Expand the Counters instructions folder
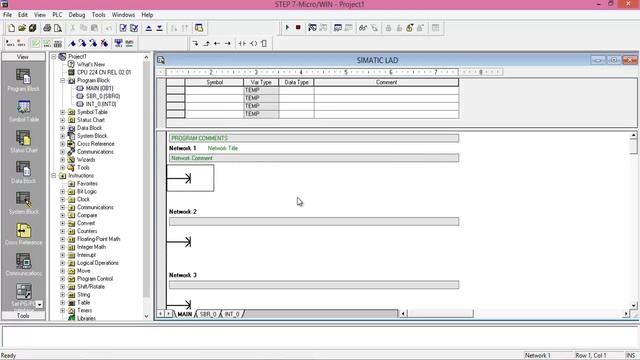 coord(62,231)
